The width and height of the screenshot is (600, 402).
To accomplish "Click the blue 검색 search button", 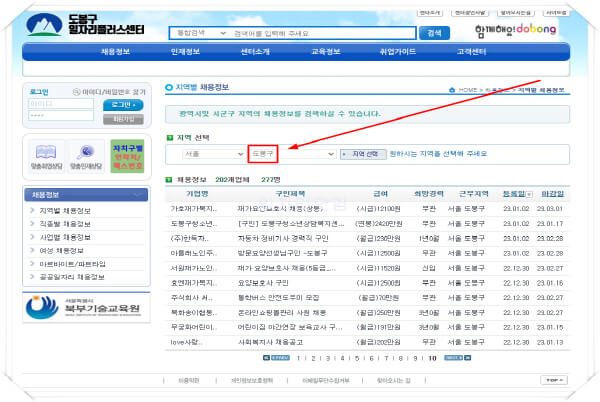I will pyautogui.click(x=434, y=33).
